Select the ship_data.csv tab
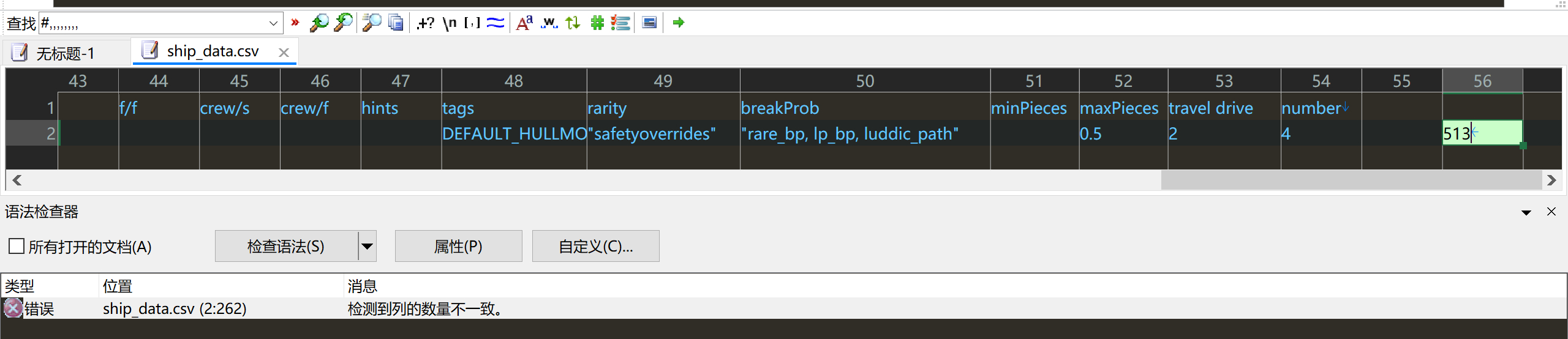Screen dimensions: 1568x339 [213, 51]
